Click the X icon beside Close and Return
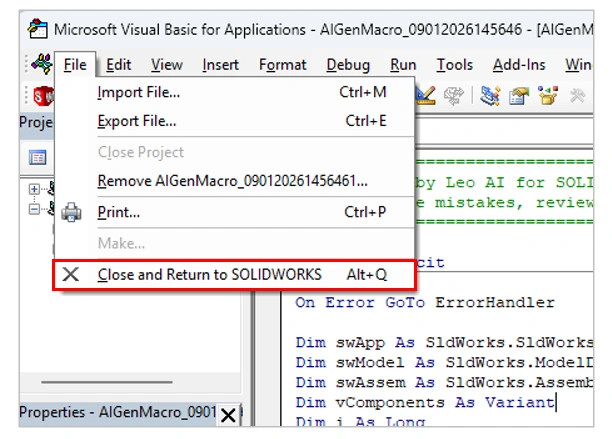 71,274
